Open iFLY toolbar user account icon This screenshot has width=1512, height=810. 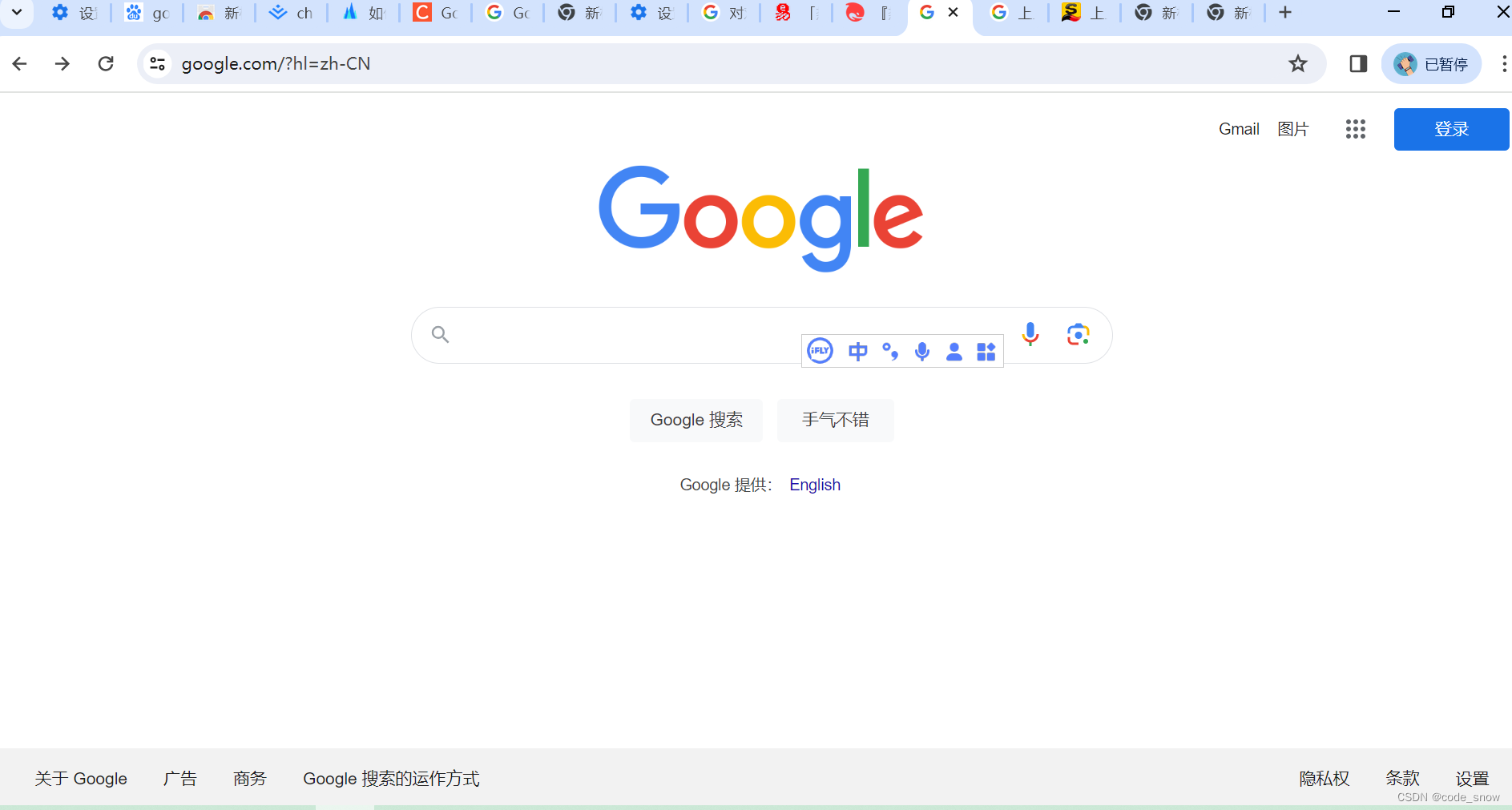(954, 352)
